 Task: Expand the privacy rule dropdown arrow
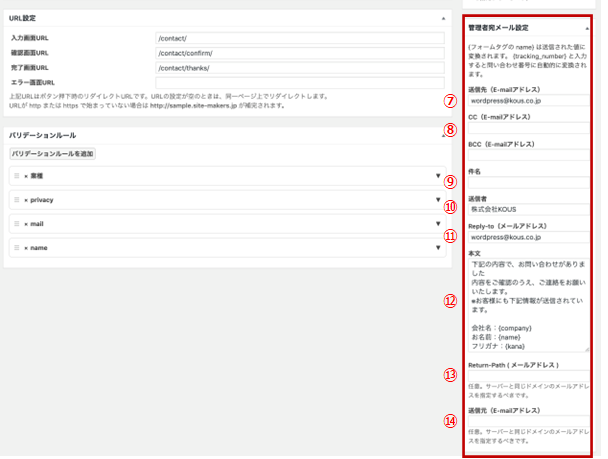point(438,200)
